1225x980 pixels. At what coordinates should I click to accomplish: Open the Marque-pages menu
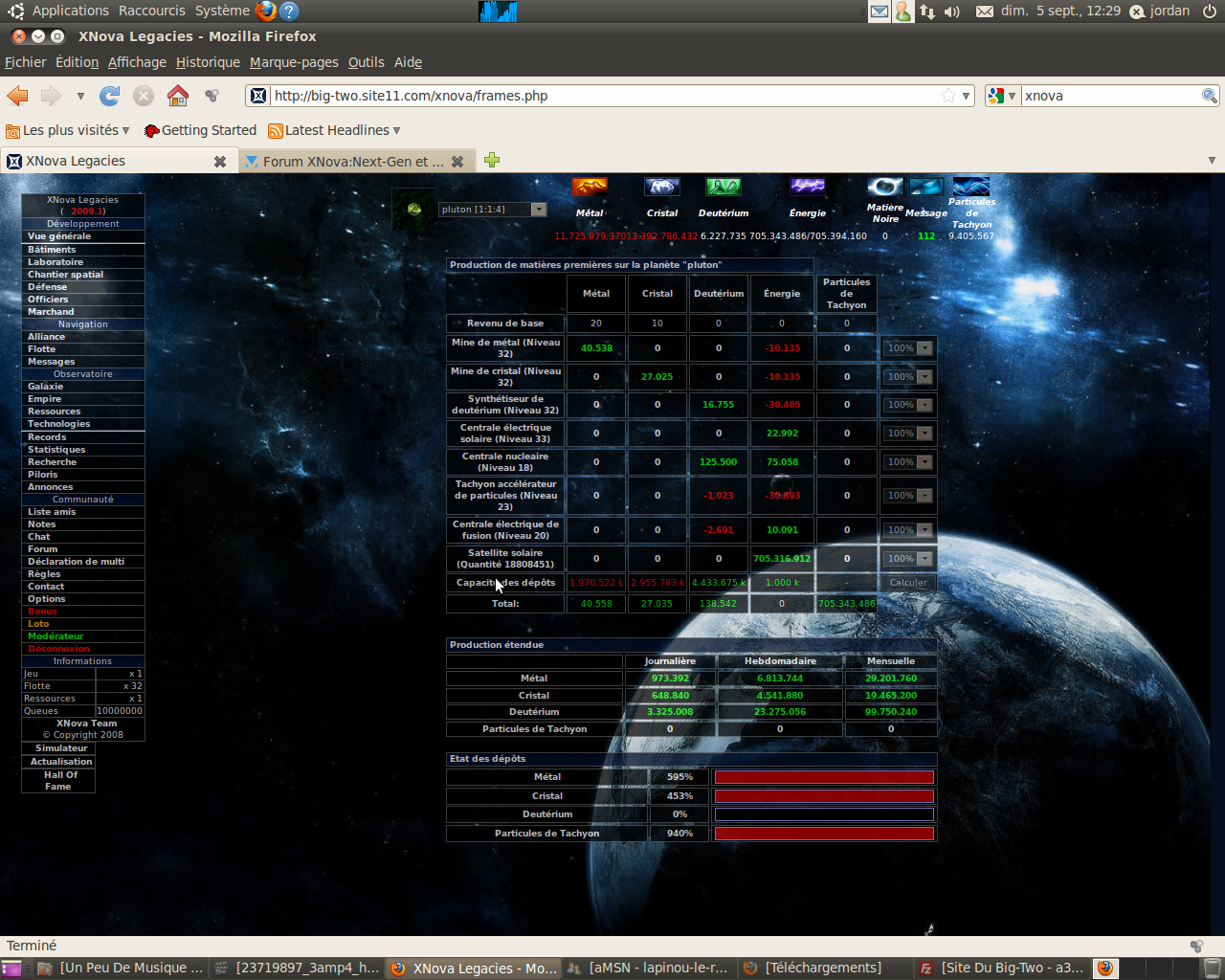click(x=294, y=62)
